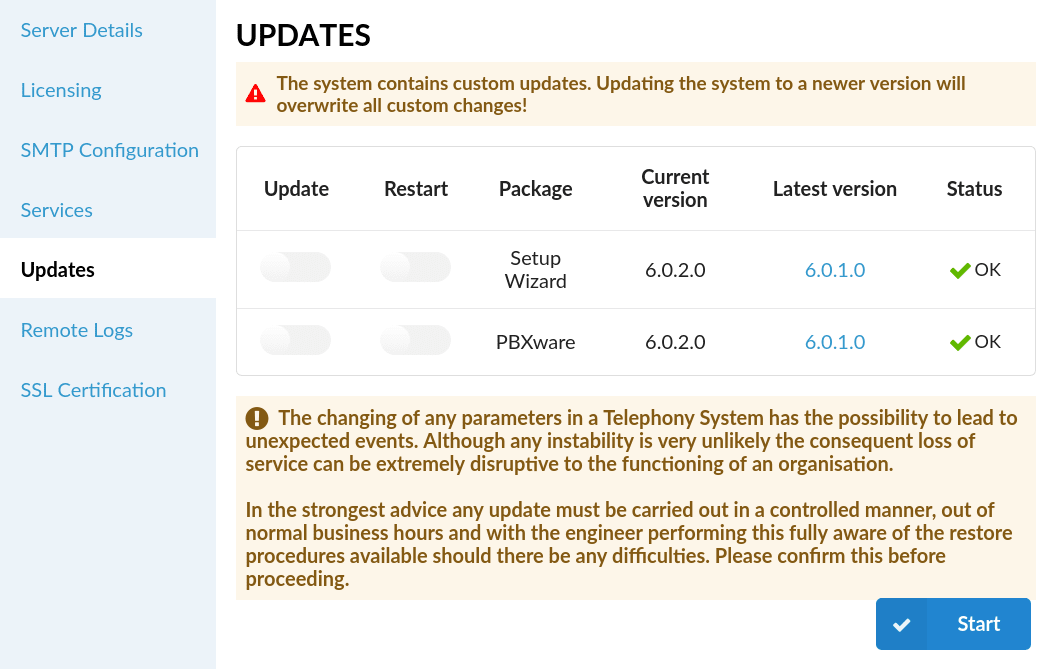
Task: Click the Latest version column header
Action: tap(835, 189)
